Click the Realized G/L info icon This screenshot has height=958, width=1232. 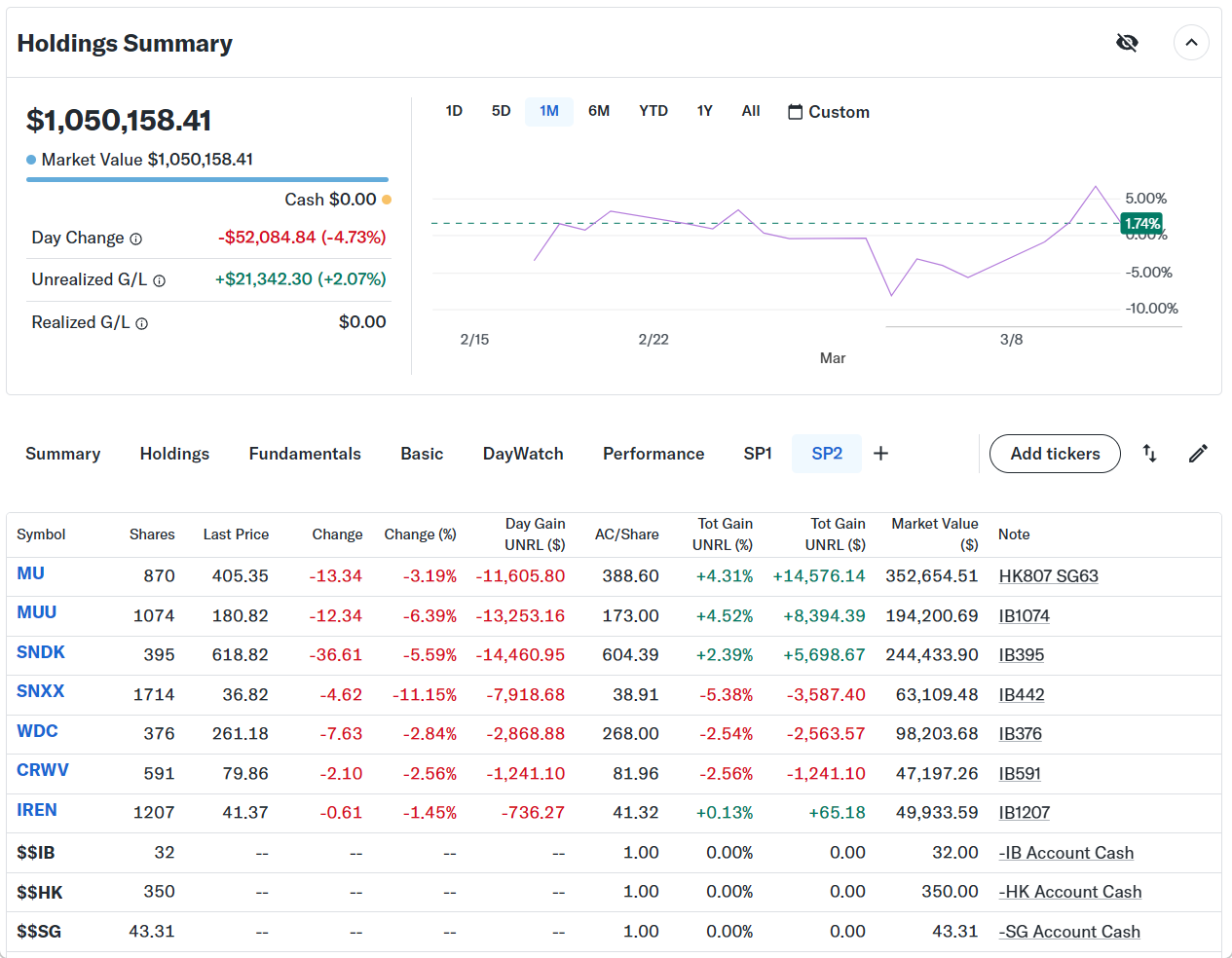point(142,324)
